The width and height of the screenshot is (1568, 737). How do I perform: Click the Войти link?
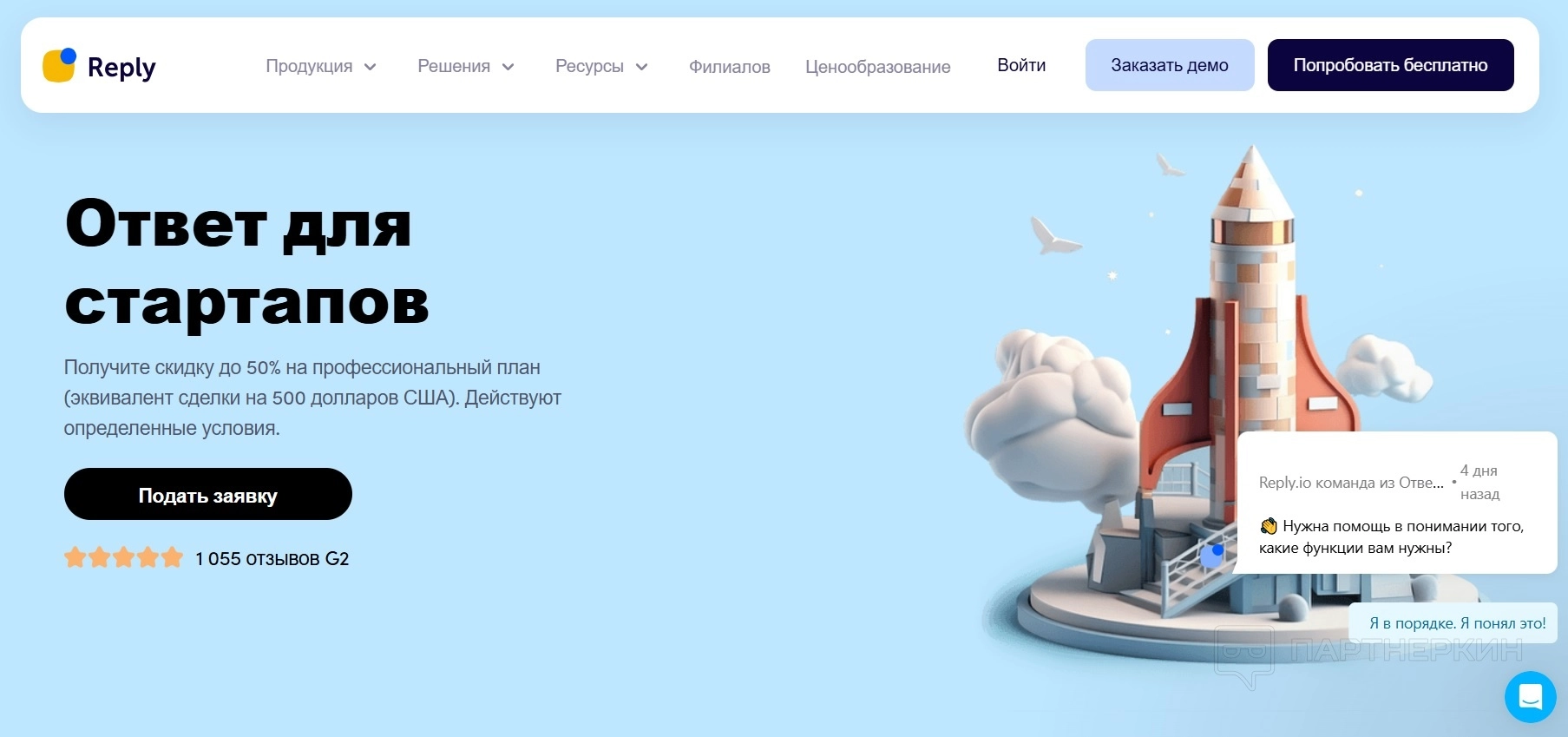coord(1021,65)
